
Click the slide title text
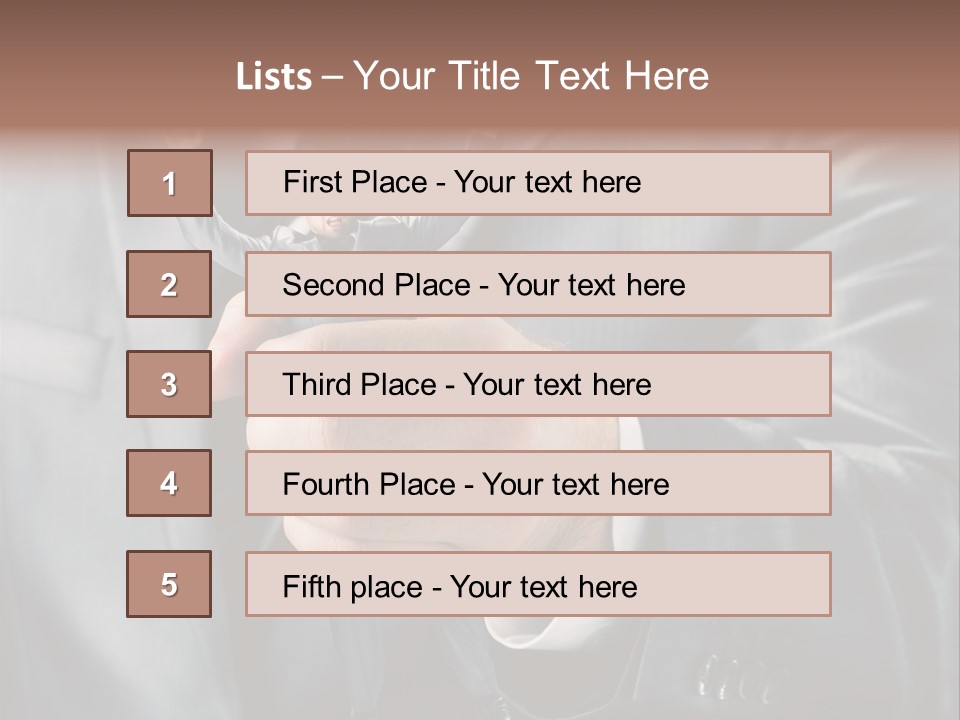click(x=472, y=76)
